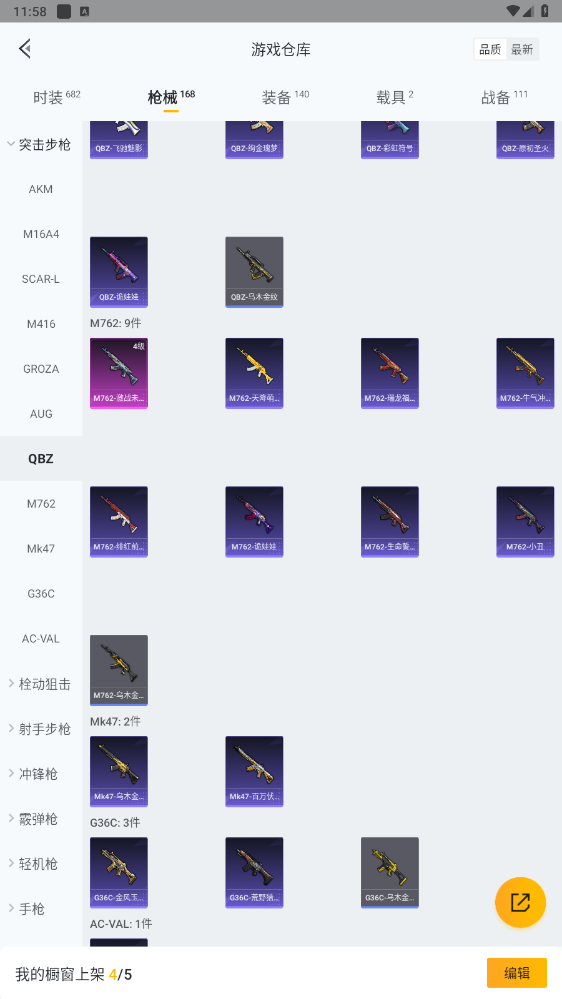The height and width of the screenshot is (999, 562).
Task: Open the orange share floating button
Action: point(520,902)
